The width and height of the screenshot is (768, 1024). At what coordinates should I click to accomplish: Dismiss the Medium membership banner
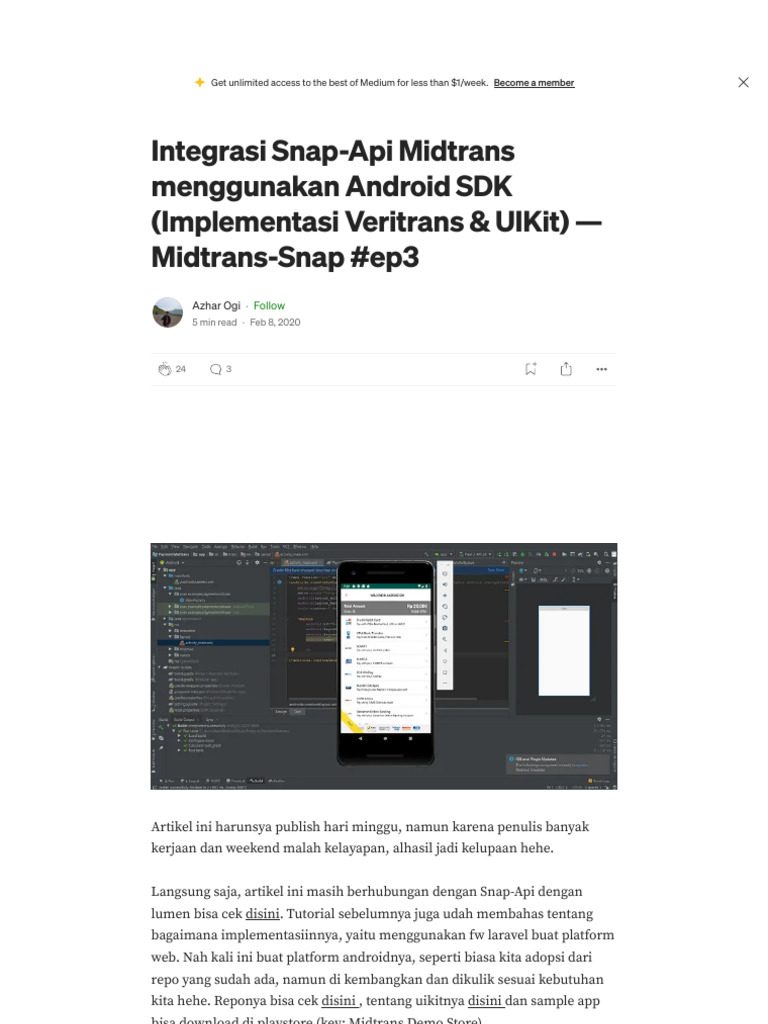(x=743, y=82)
